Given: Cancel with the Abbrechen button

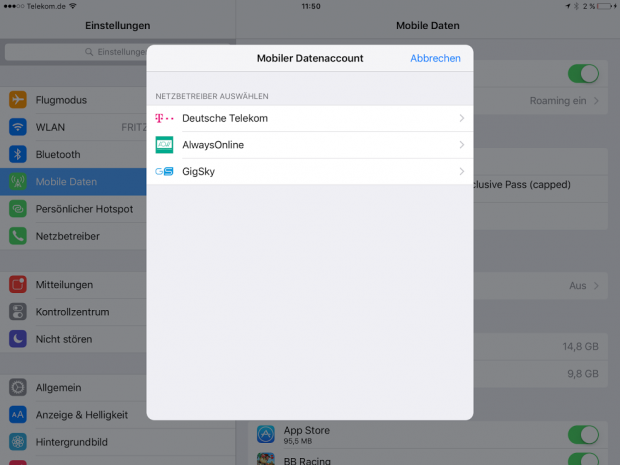Looking at the screenshot, I should [435, 58].
